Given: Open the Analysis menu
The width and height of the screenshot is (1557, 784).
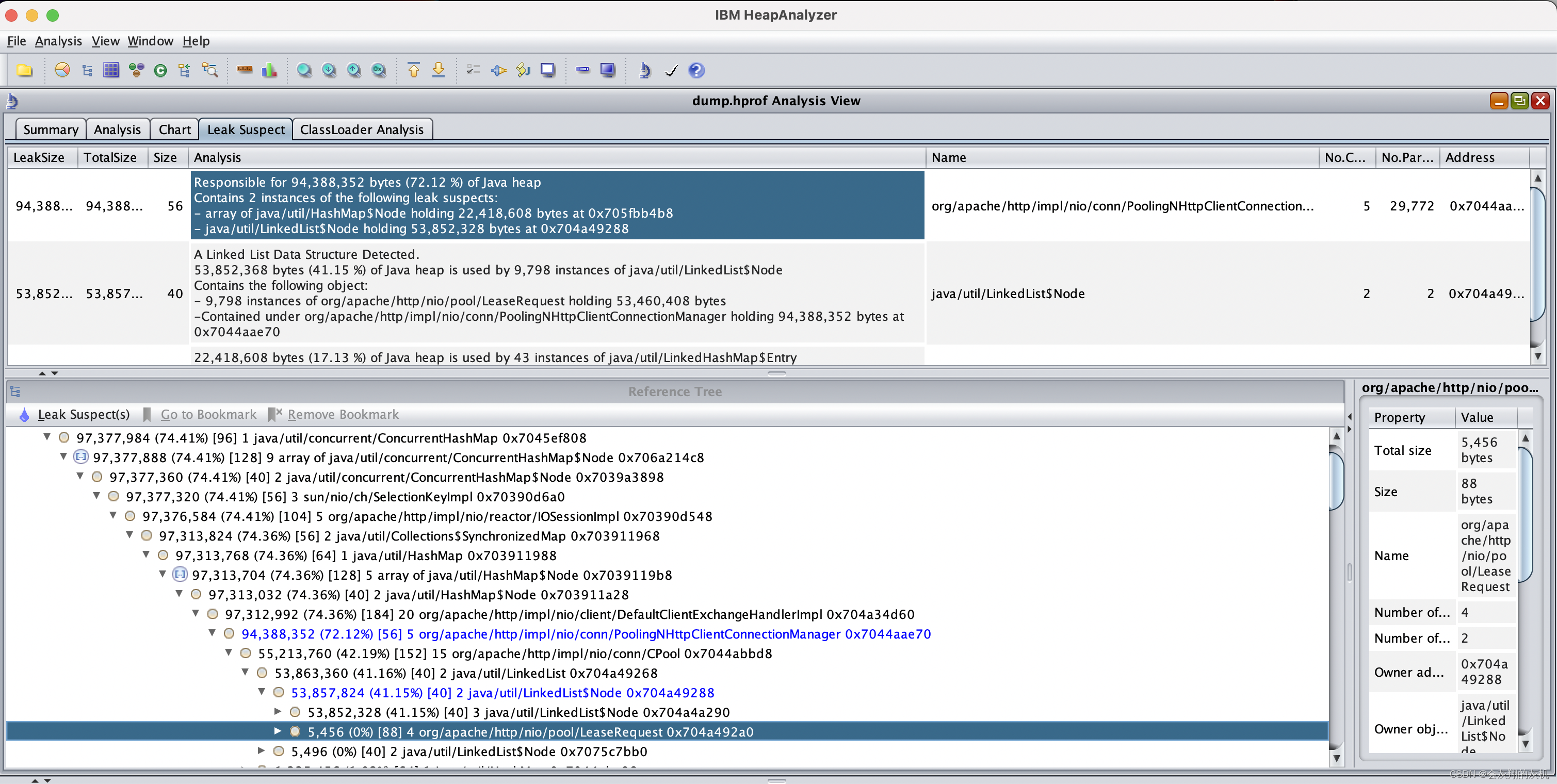Looking at the screenshot, I should coord(58,41).
